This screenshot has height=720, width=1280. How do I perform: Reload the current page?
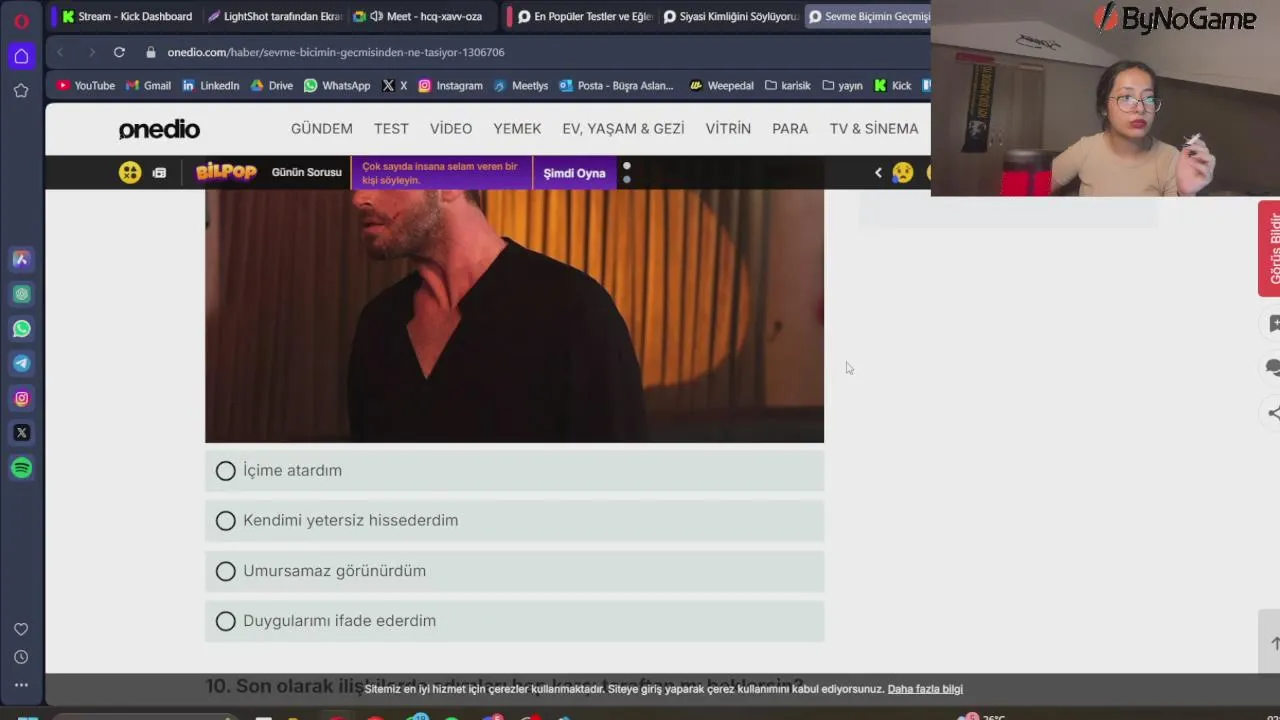(119, 52)
